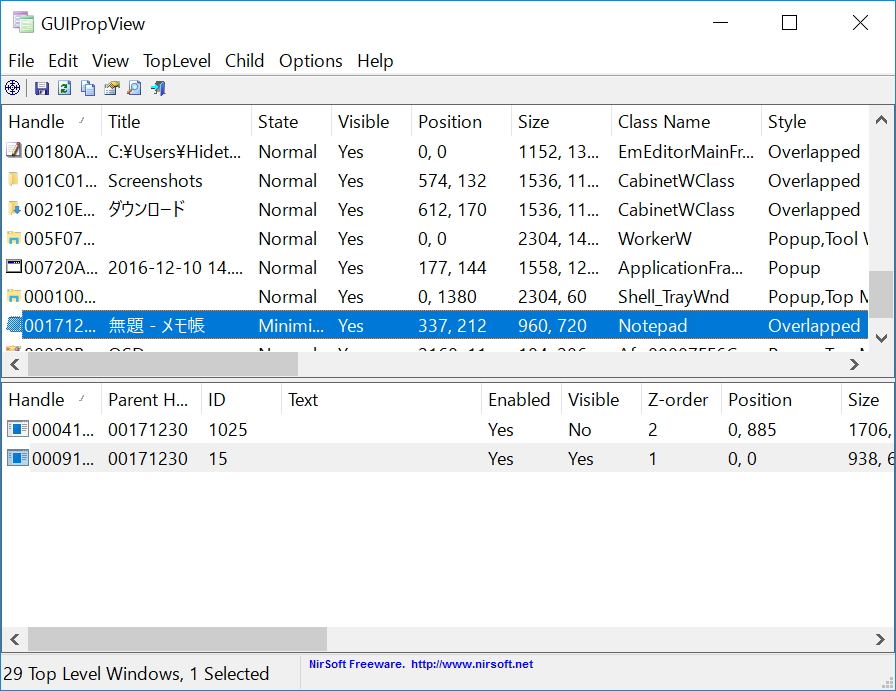896x691 pixels.
Task: Open properties via the toolbar icon
Action: click(x=110, y=88)
